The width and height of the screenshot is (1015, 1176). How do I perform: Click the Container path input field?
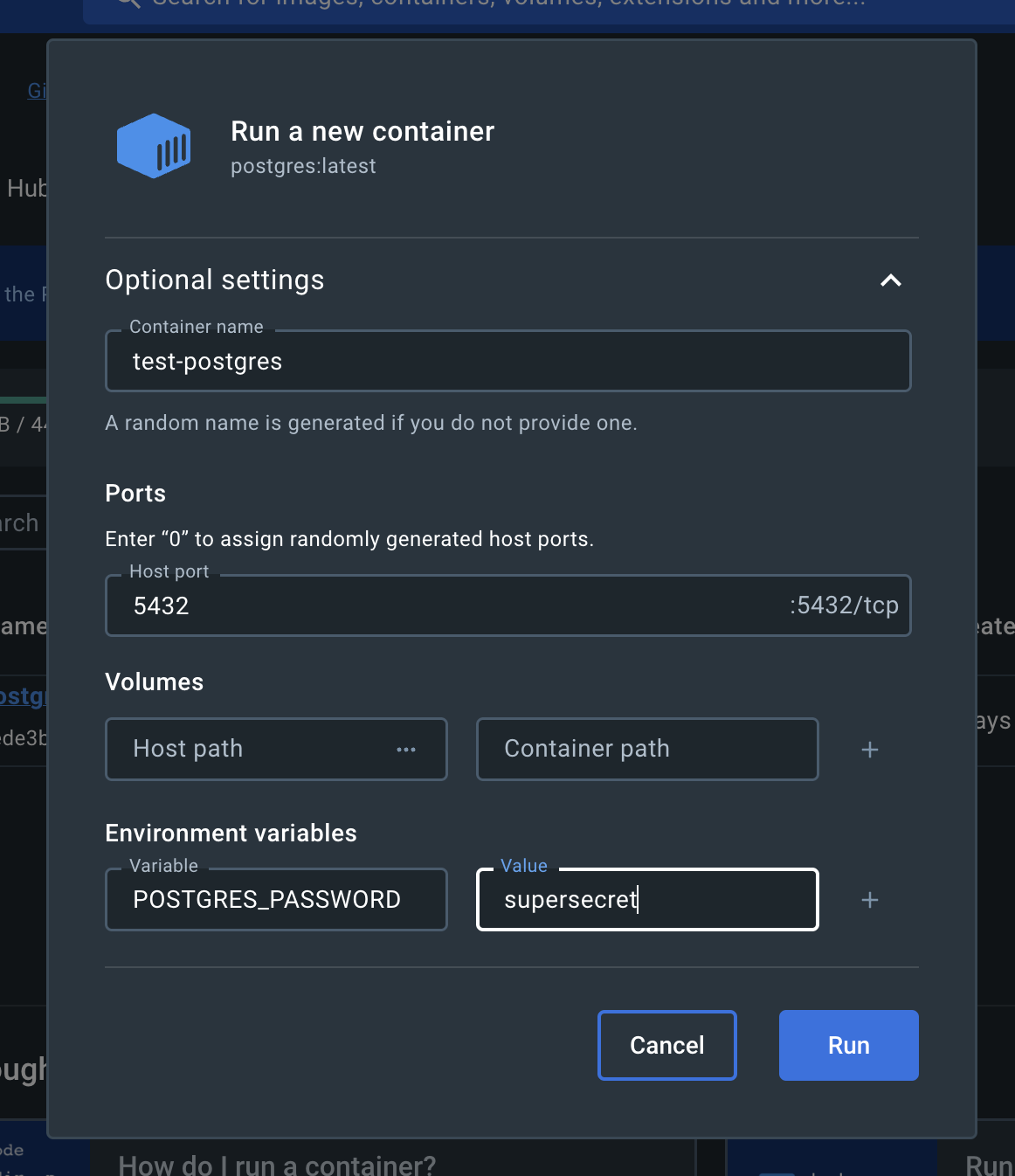[x=646, y=749]
